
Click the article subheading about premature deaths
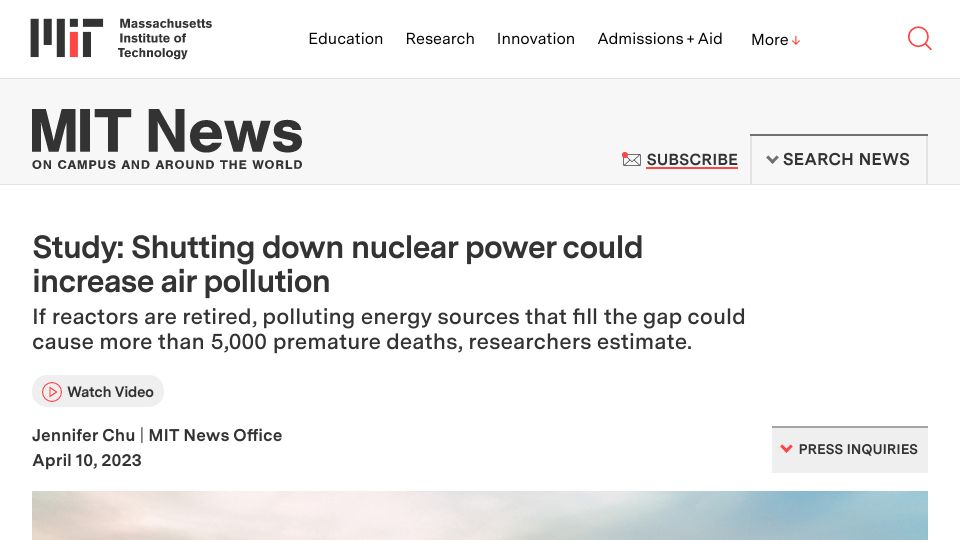click(x=389, y=329)
